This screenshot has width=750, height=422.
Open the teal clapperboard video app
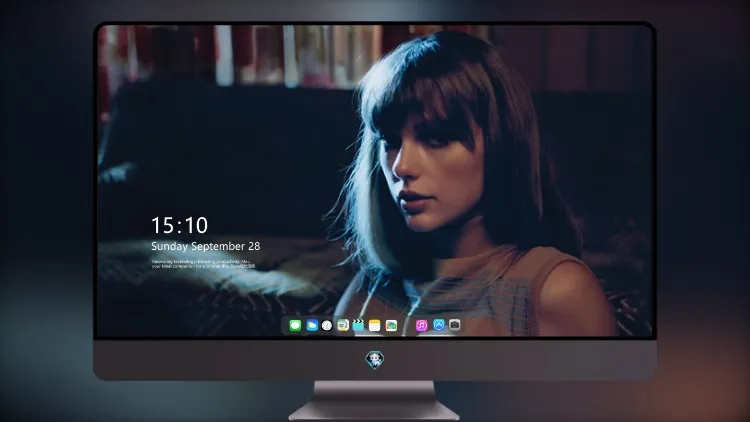[358, 325]
